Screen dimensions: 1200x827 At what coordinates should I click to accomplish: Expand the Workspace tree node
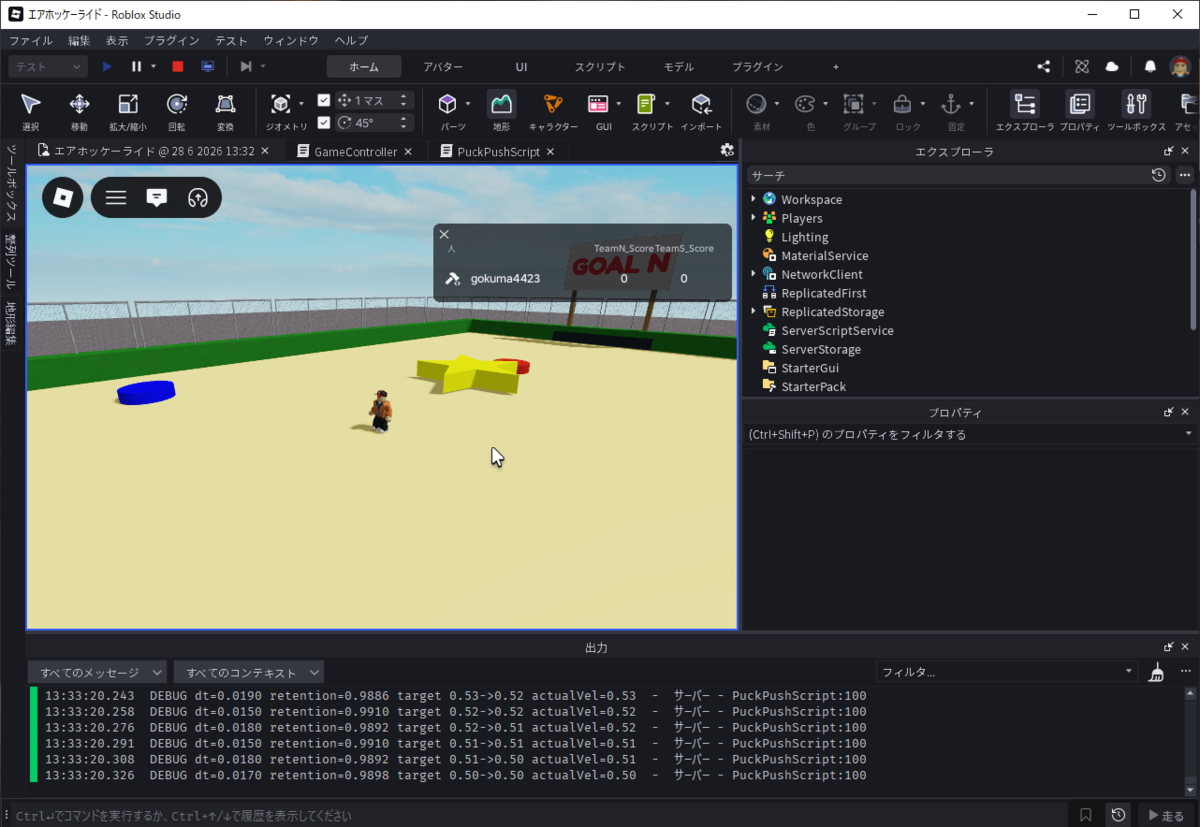(x=753, y=199)
